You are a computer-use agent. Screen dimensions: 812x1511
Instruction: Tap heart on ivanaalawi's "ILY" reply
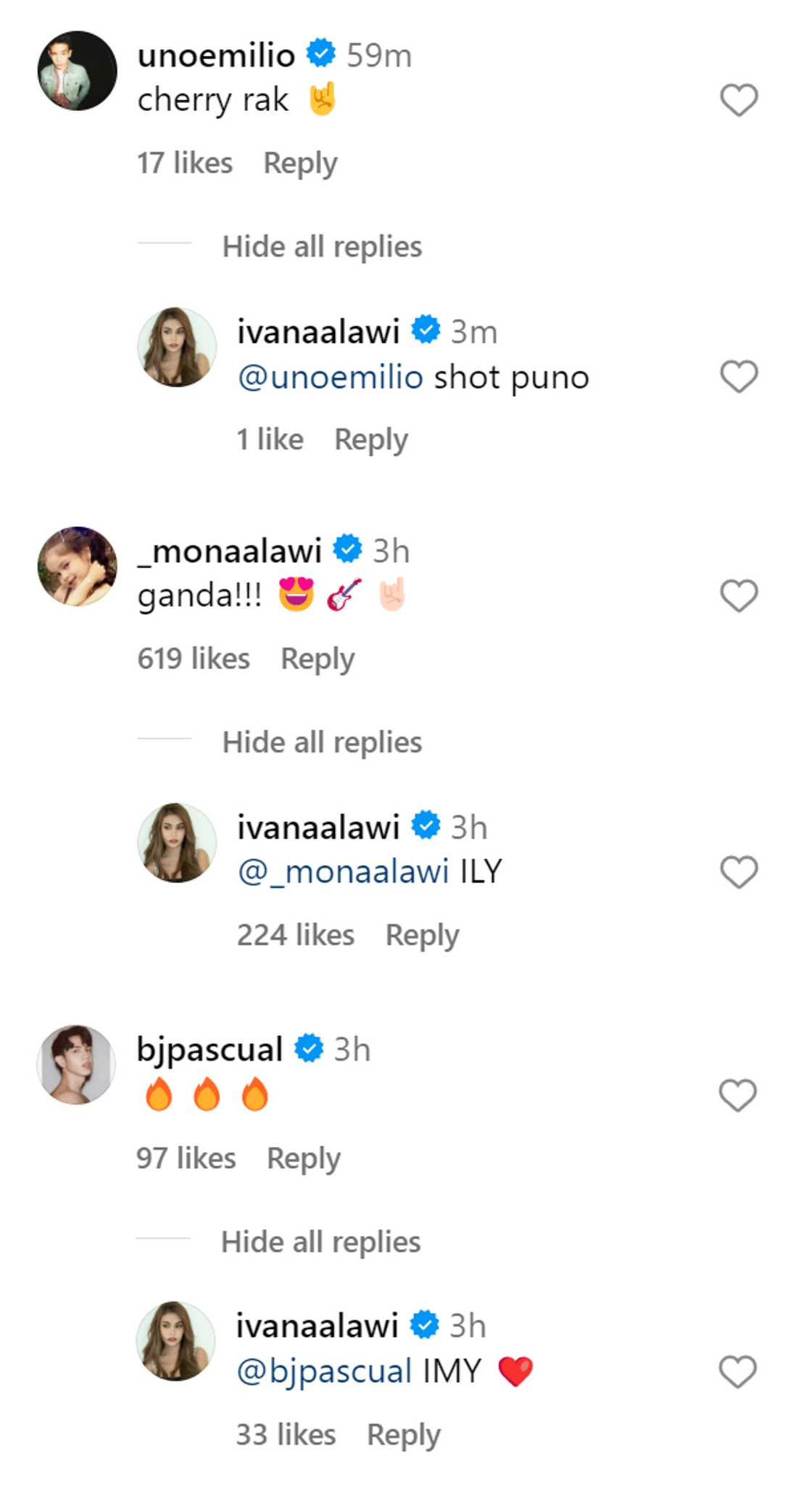(x=738, y=872)
